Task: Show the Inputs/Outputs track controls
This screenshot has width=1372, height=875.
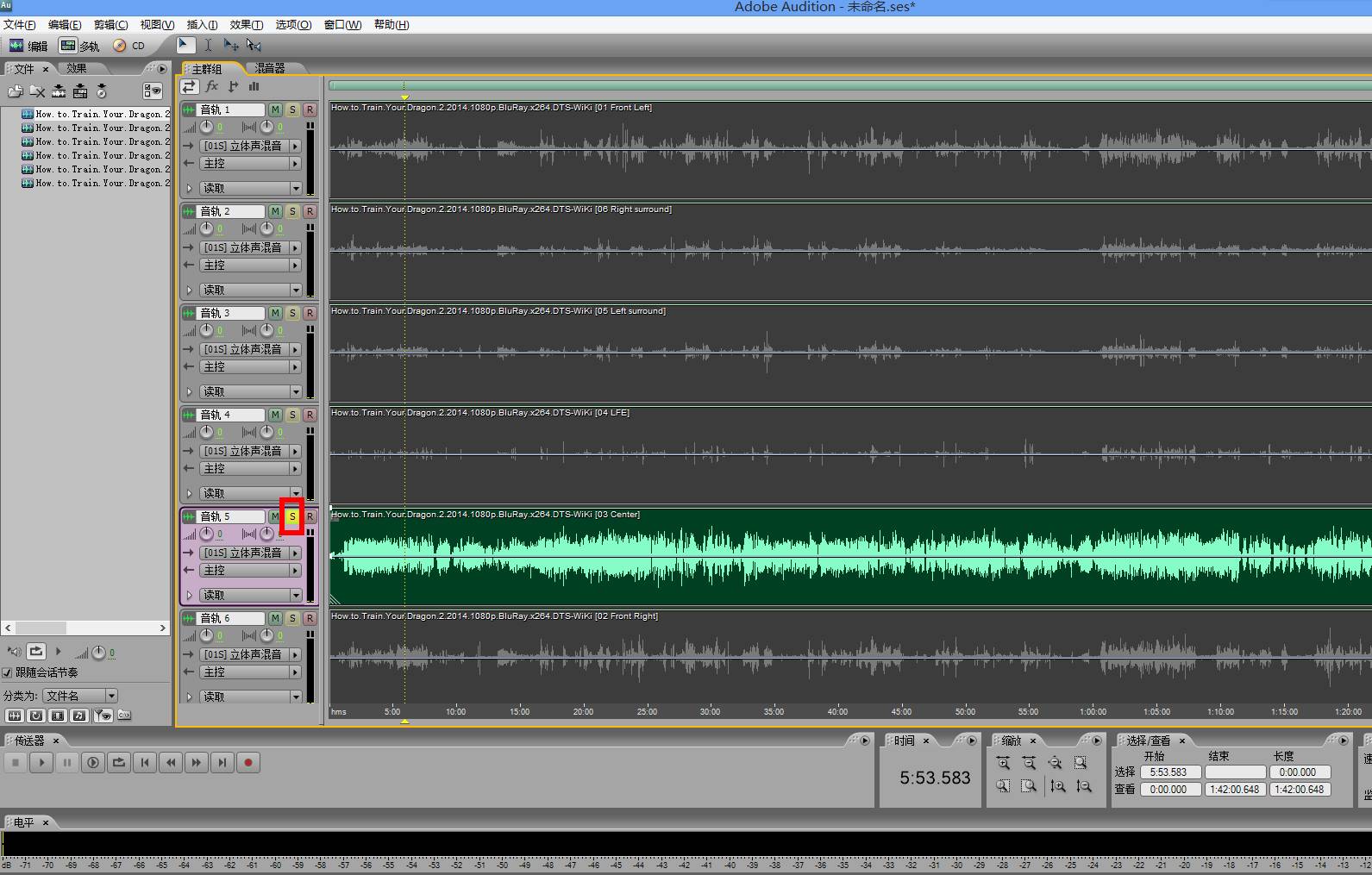Action: [190, 86]
